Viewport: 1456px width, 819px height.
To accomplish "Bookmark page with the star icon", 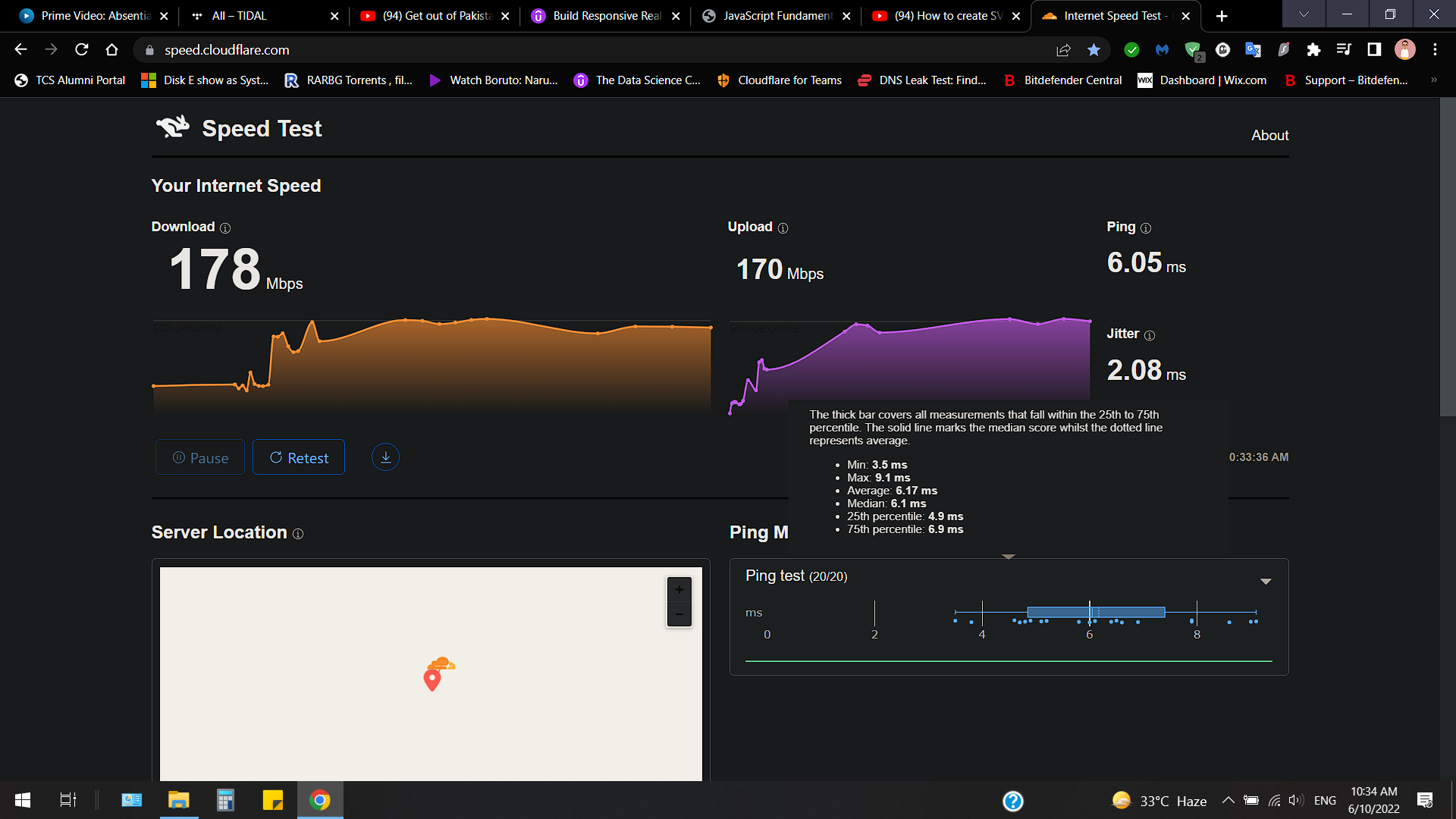I will 1094,50.
